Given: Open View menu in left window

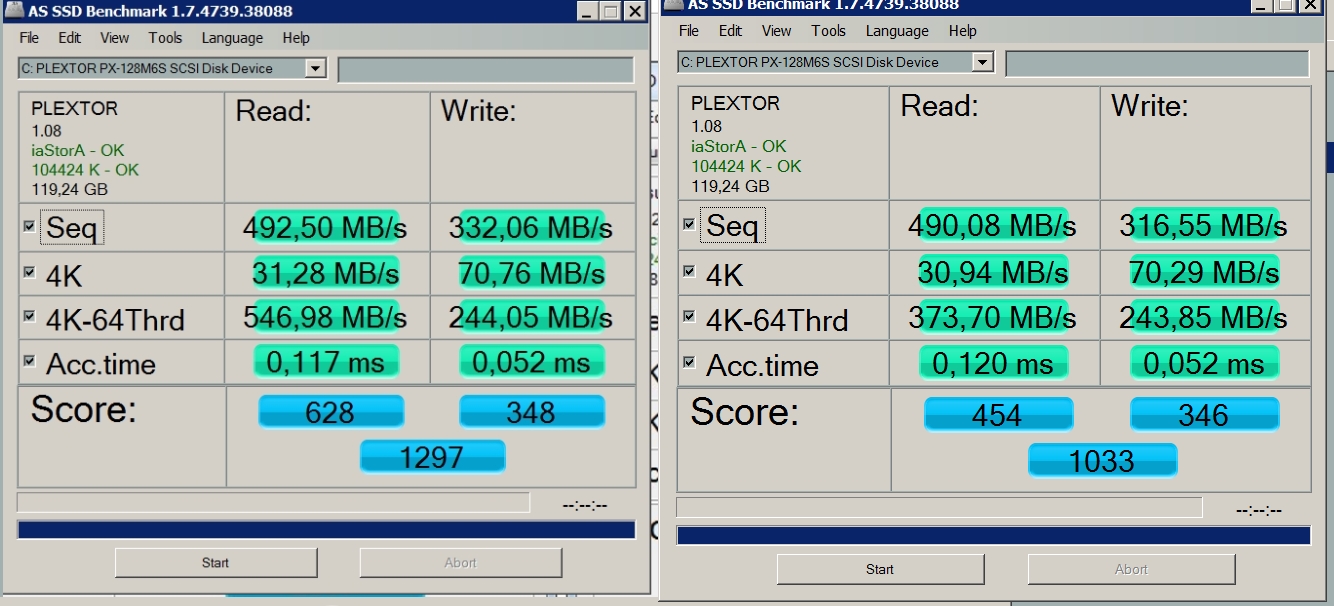Looking at the screenshot, I should (x=114, y=38).
